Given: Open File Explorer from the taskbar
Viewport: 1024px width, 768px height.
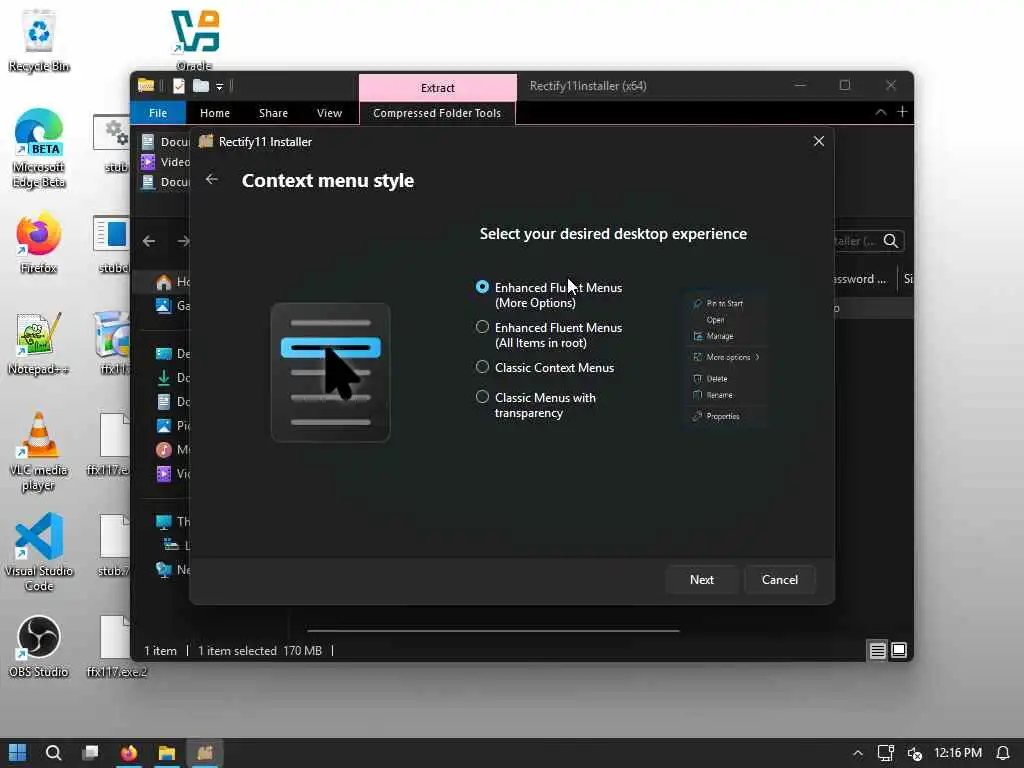Looking at the screenshot, I should 167,753.
